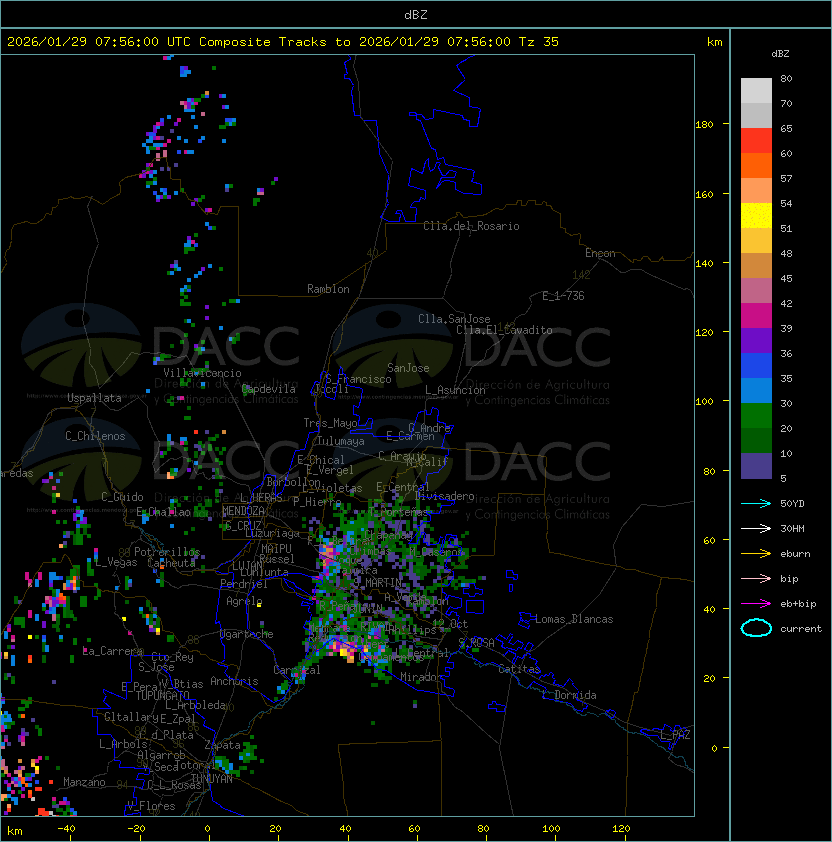
Task: Pick the magenta 39-42 dBZ swatch
Action: pyautogui.click(x=756, y=316)
